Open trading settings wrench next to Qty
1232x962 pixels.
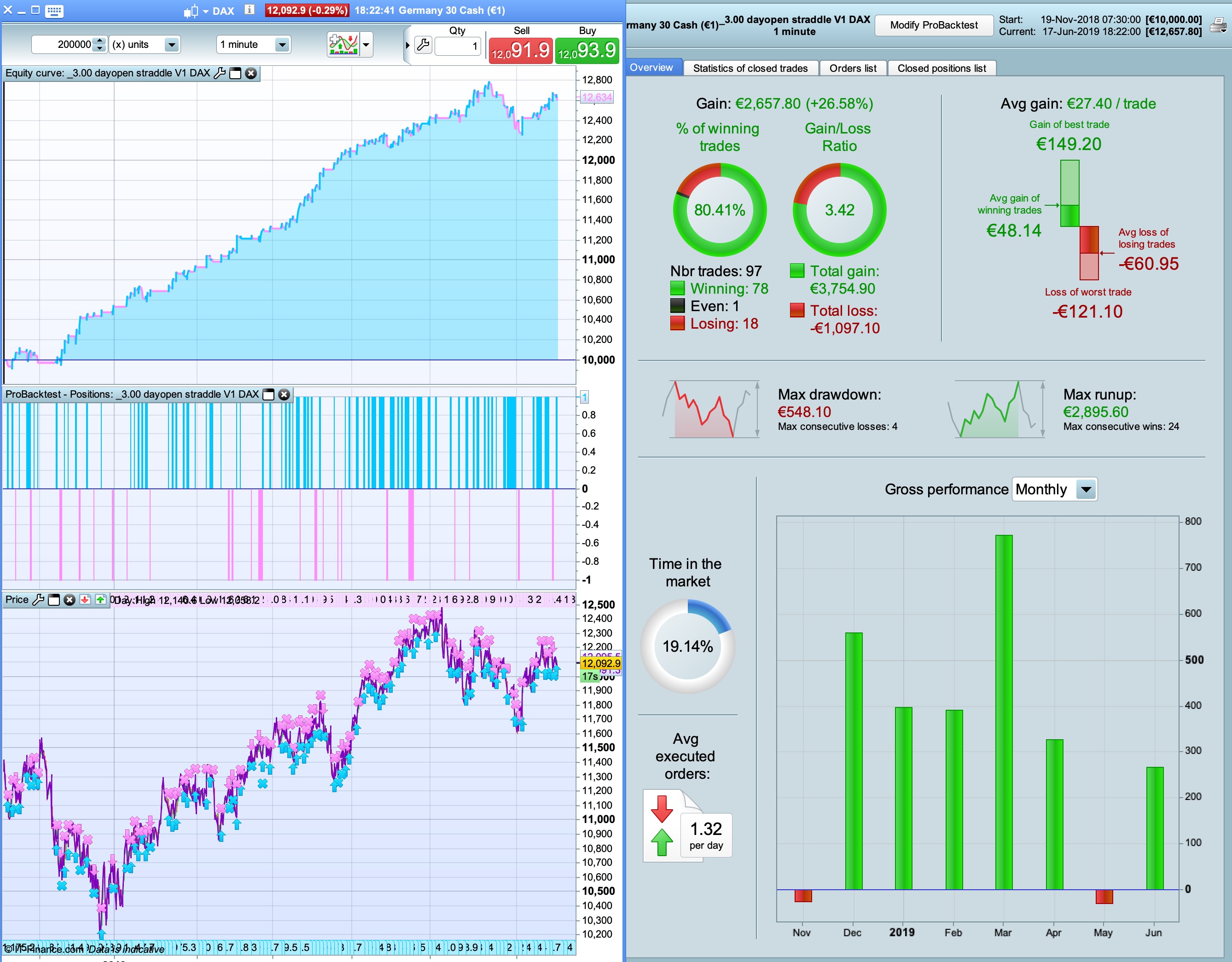[423, 45]
